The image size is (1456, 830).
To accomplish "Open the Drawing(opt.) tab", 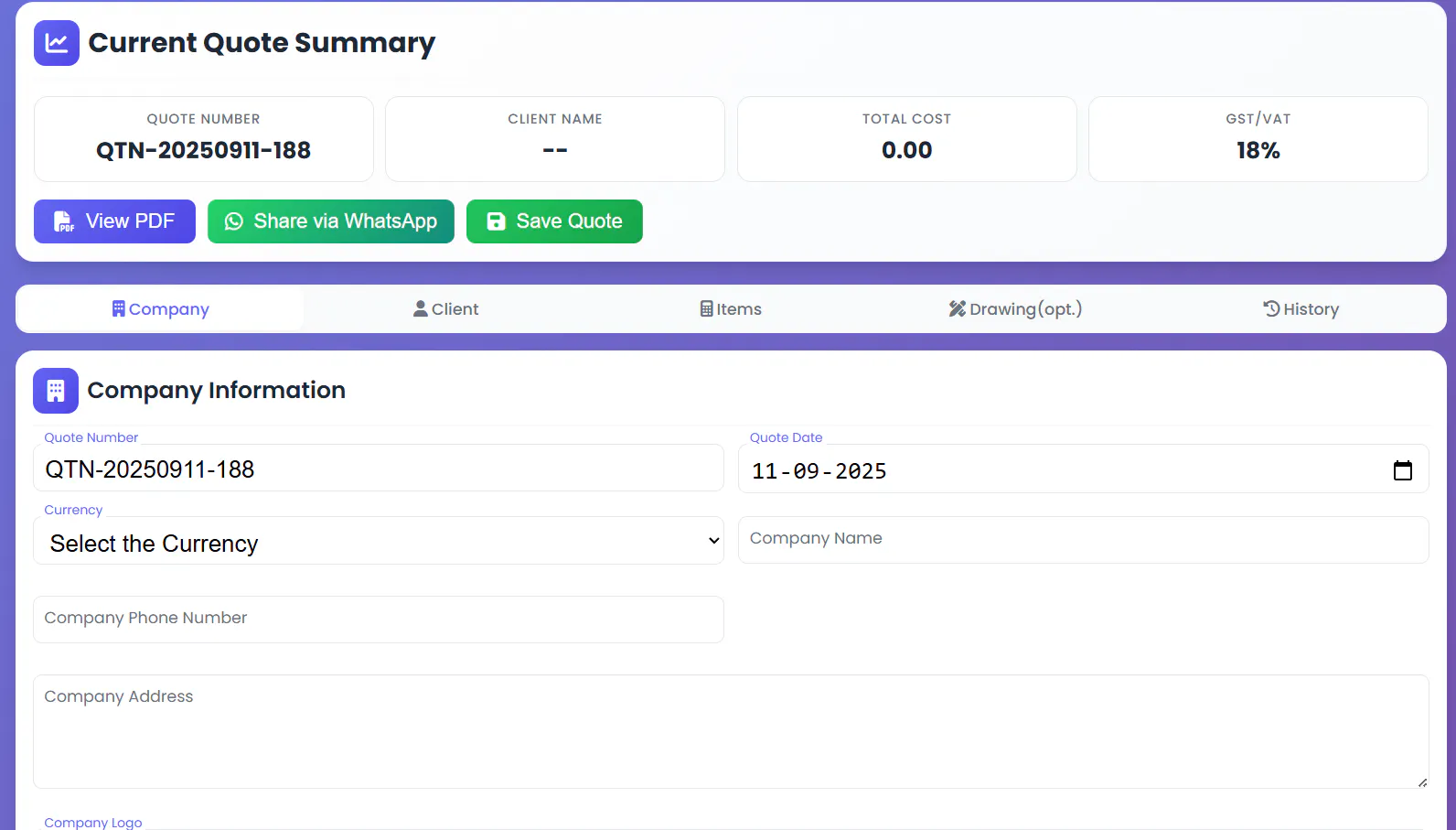I will click(x=1015, y=309).
